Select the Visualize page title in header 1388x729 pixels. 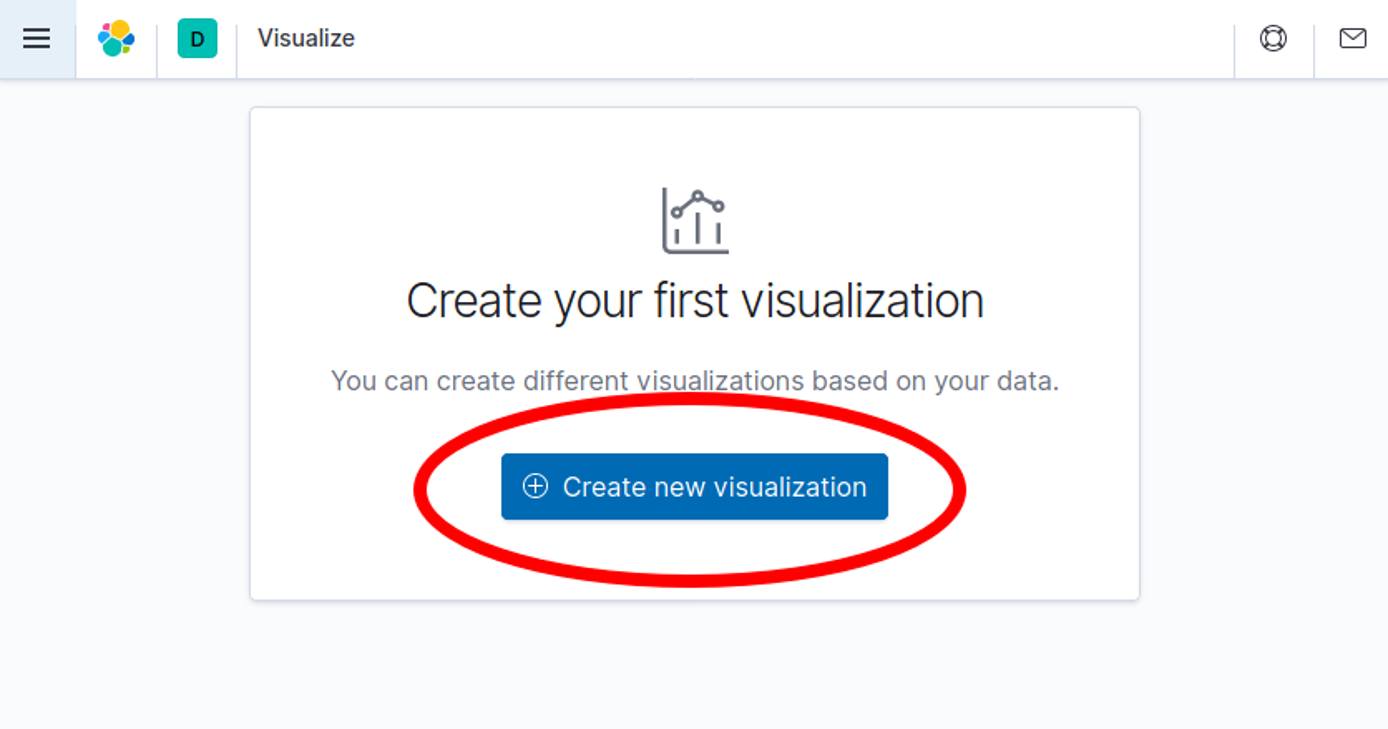tap(306, 38)
